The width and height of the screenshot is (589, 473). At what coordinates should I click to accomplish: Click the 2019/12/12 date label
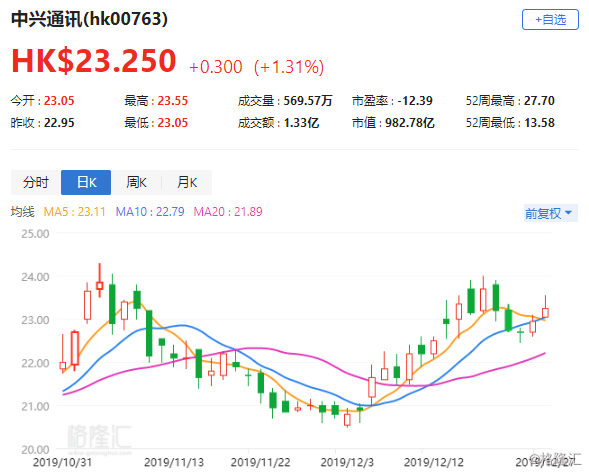(x=433, y=462)
